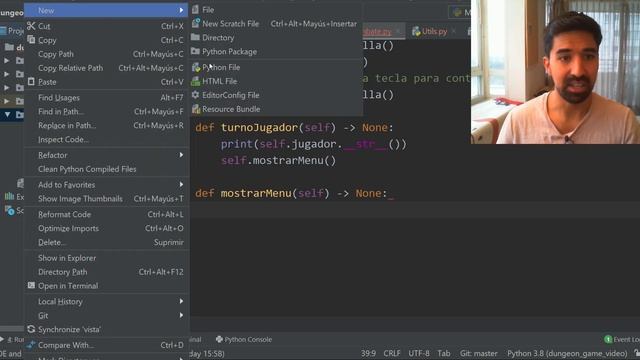
Task: Choose Find in Path...
Action: [106, 112]
